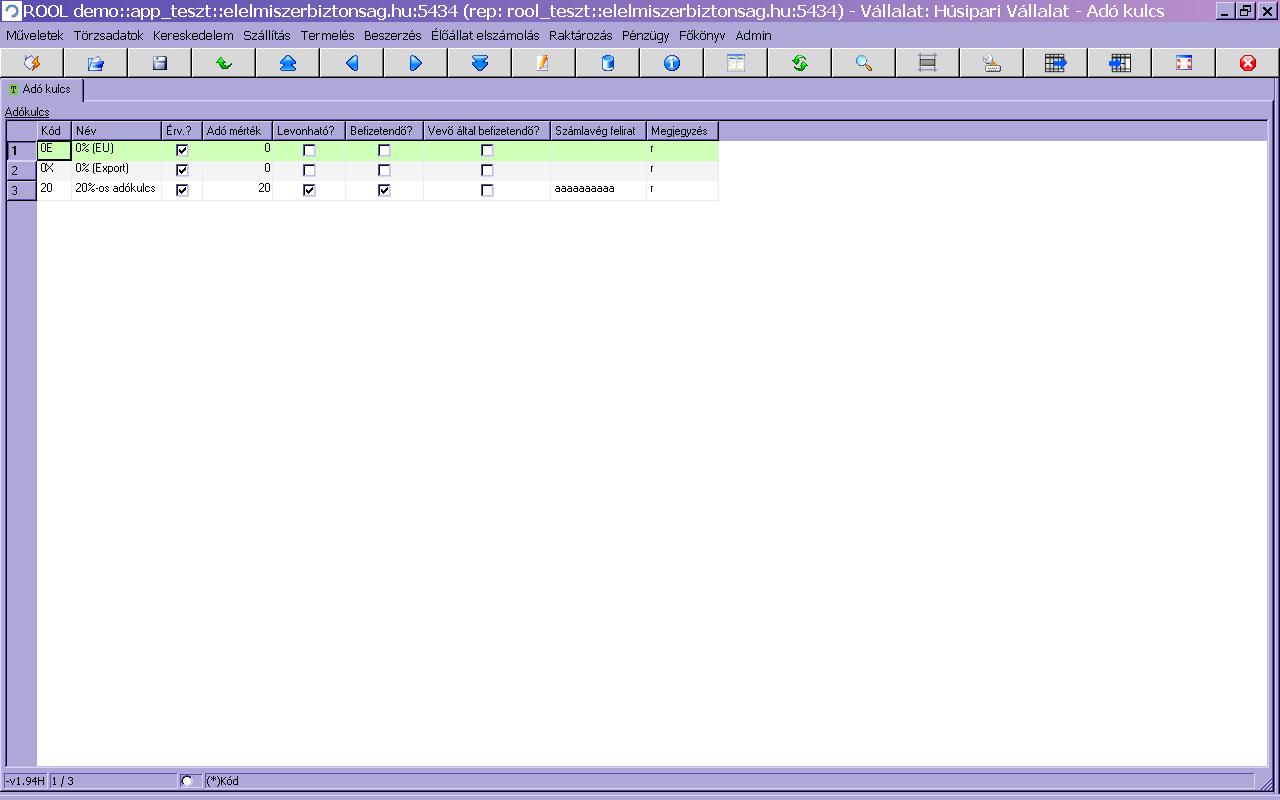Open the Beszerzés menu

click(393, 35)
